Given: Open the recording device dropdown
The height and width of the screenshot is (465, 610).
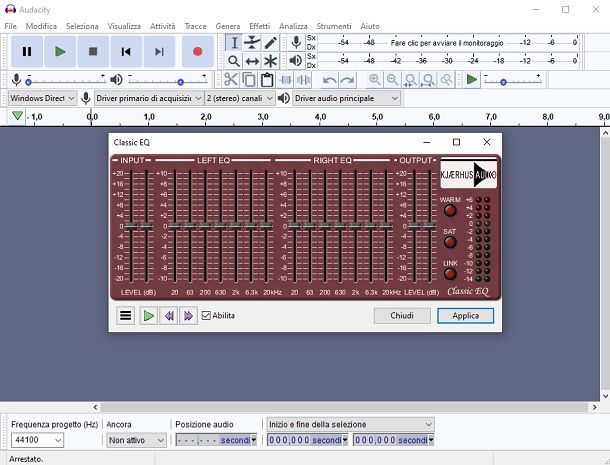Looking at the screenshot, I should pos(149,98).
